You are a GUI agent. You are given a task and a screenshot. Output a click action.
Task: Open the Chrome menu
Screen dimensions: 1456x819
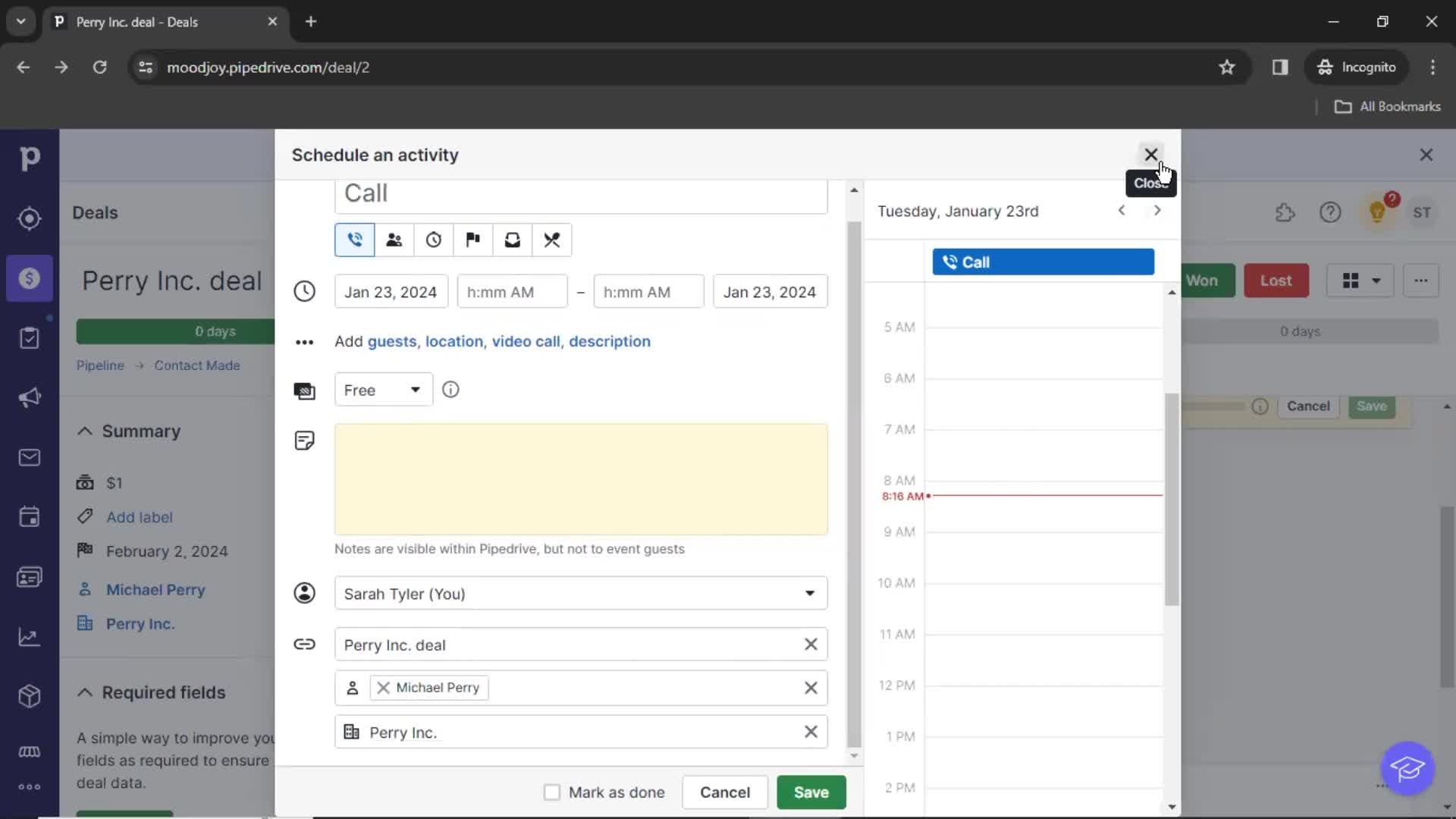coord(1432,67)
